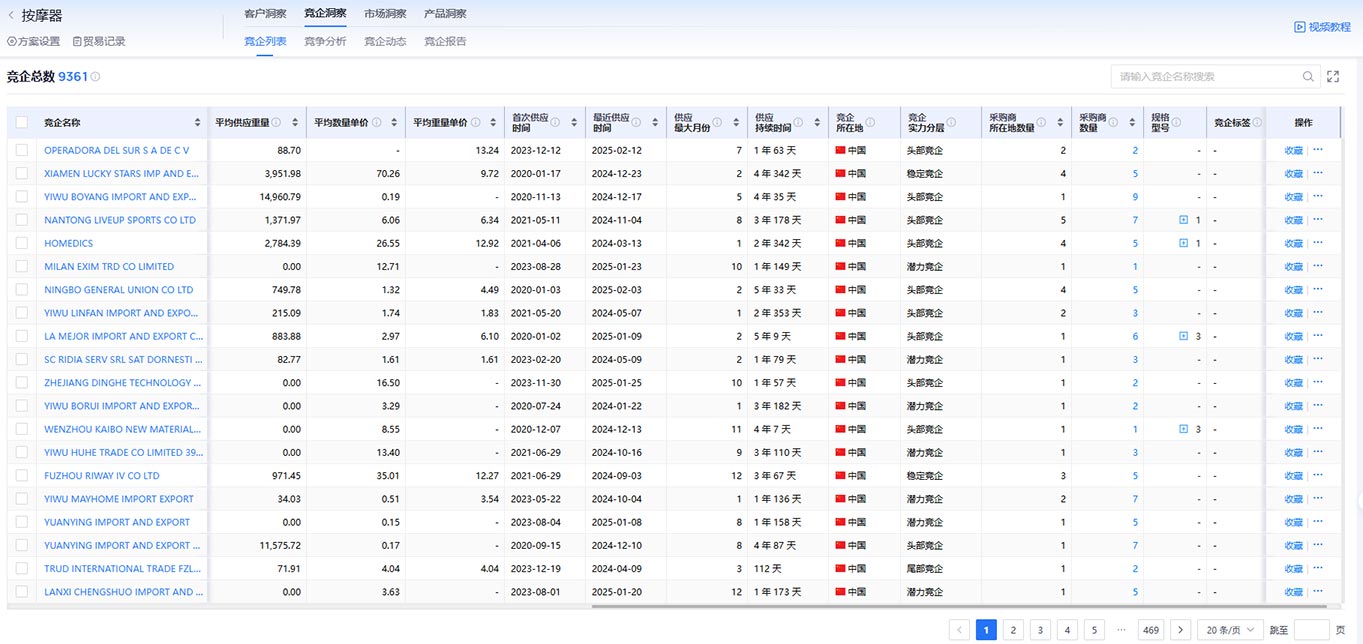Sort by 最近供应时间 column
Image resolution: width=1363 pixels, height=644 pixels.
pos(655,122)
